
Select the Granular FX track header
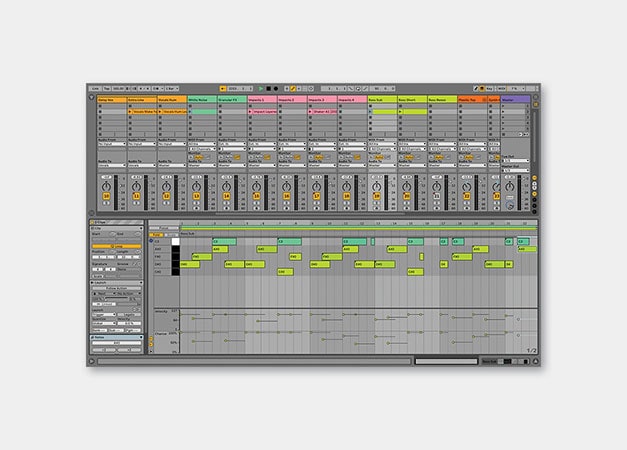click(232, 100)
